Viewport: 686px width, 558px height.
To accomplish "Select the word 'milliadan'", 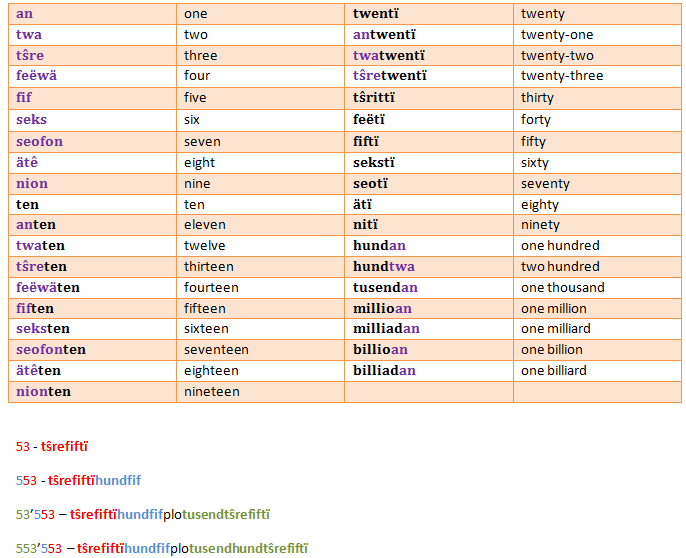I will [x=386, y=328].
